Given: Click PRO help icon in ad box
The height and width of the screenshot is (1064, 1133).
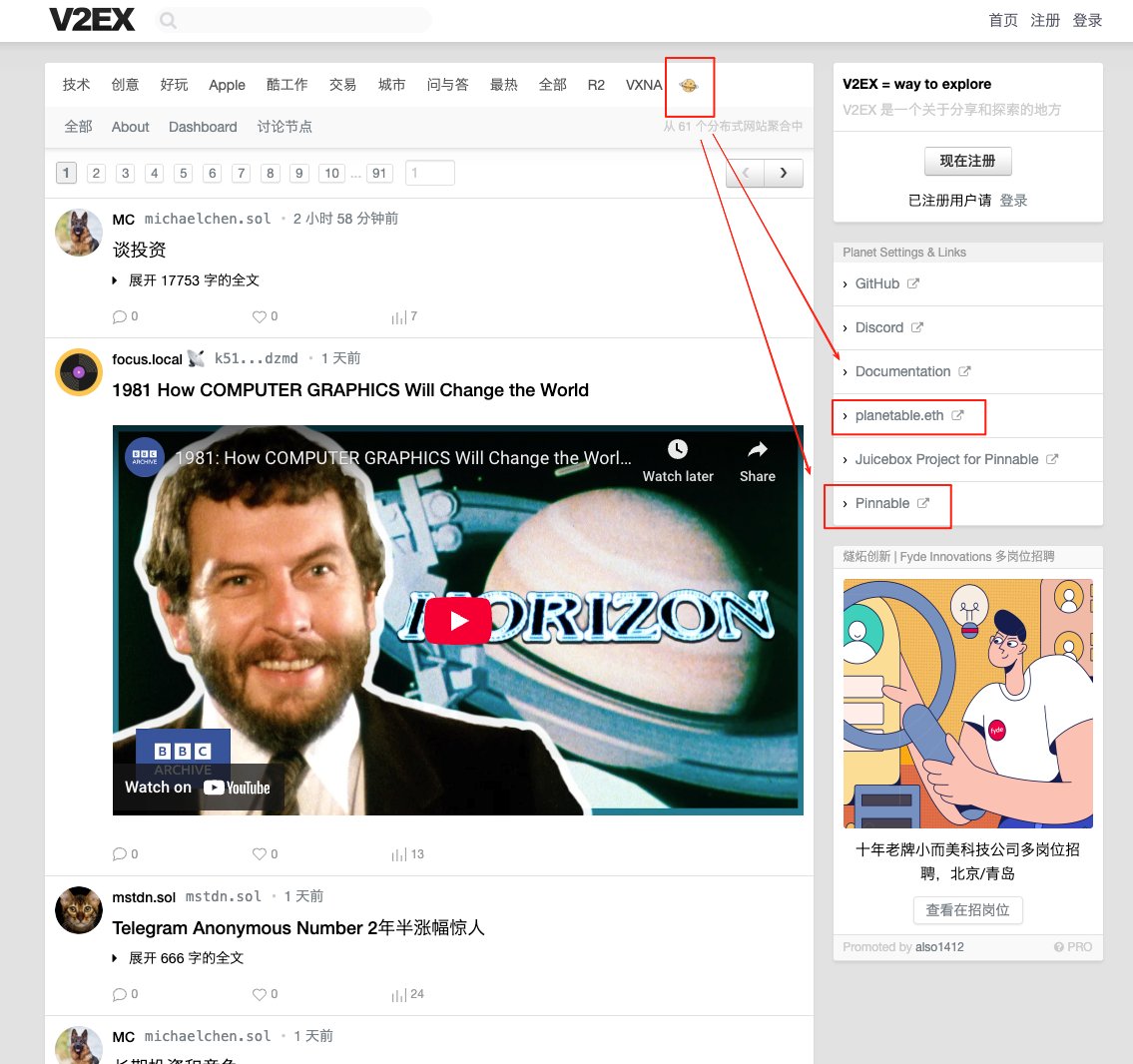Looking at the screenshot, I should pos(1058,947).
